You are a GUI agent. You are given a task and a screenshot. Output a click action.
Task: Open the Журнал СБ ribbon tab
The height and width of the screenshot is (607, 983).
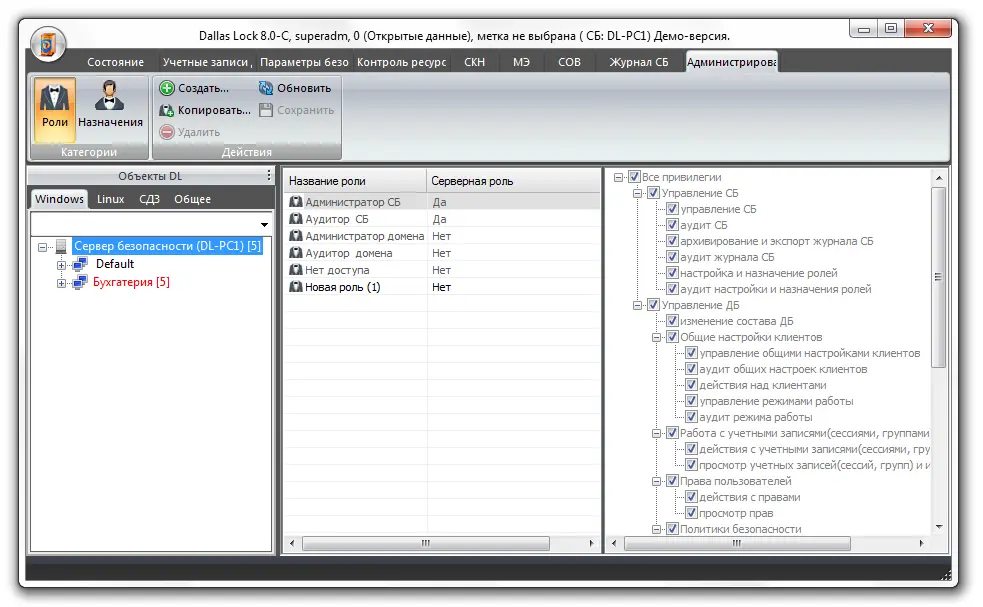pos(639,62)
